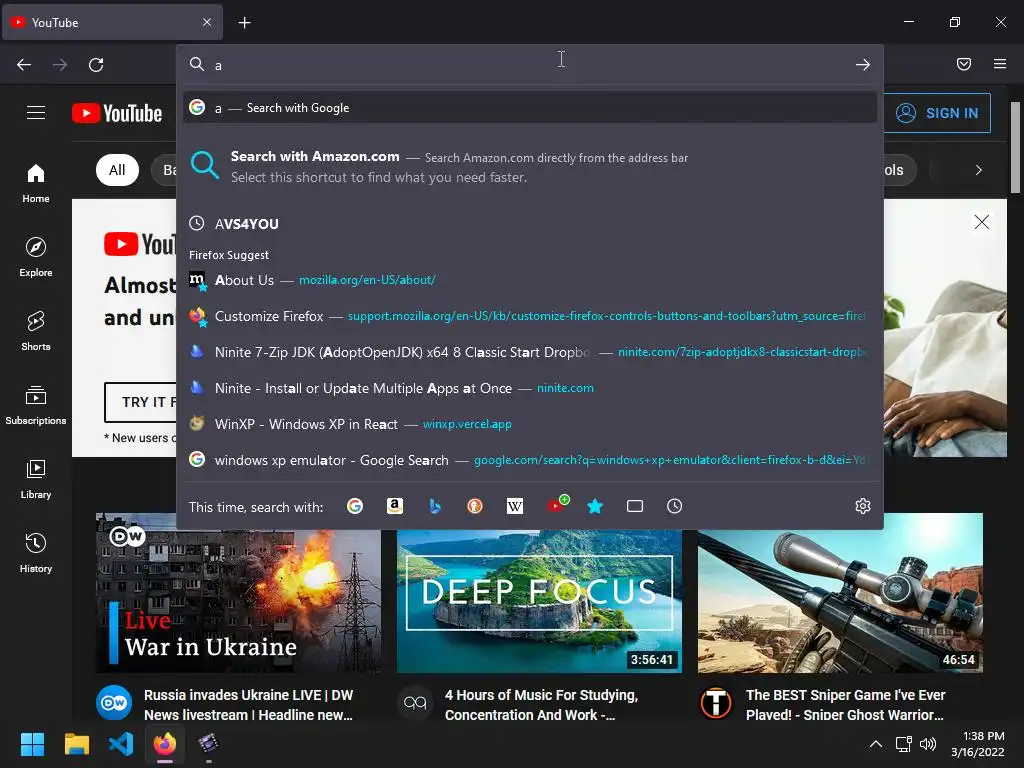This screenshot has width=1024, height=768.
Task: Go to YouTube Home in sidebar
Action: coord(36,184)
